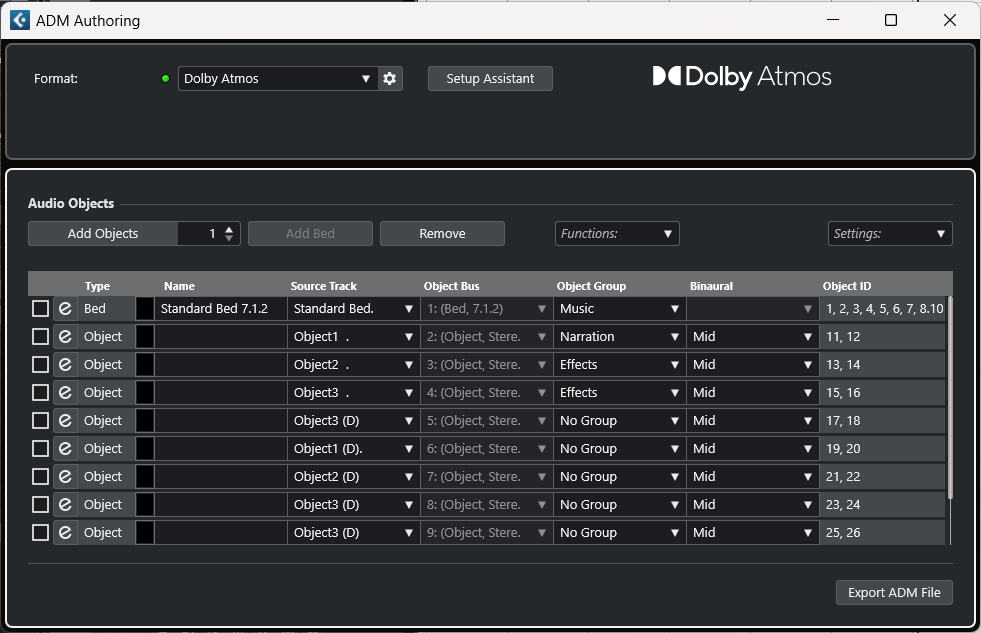Tick checkbox for object with ID 23, 24
981x633 pixels.
pyautogui.click(x=40, y=505)
